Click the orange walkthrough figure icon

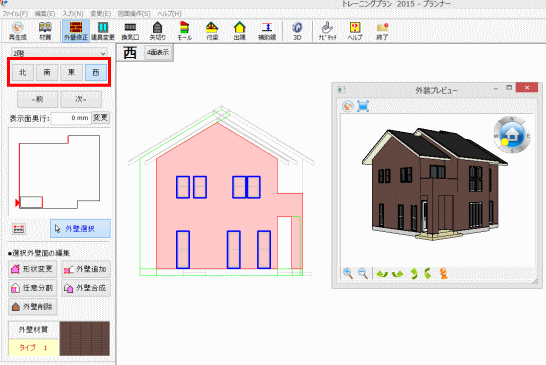(444, 273)
